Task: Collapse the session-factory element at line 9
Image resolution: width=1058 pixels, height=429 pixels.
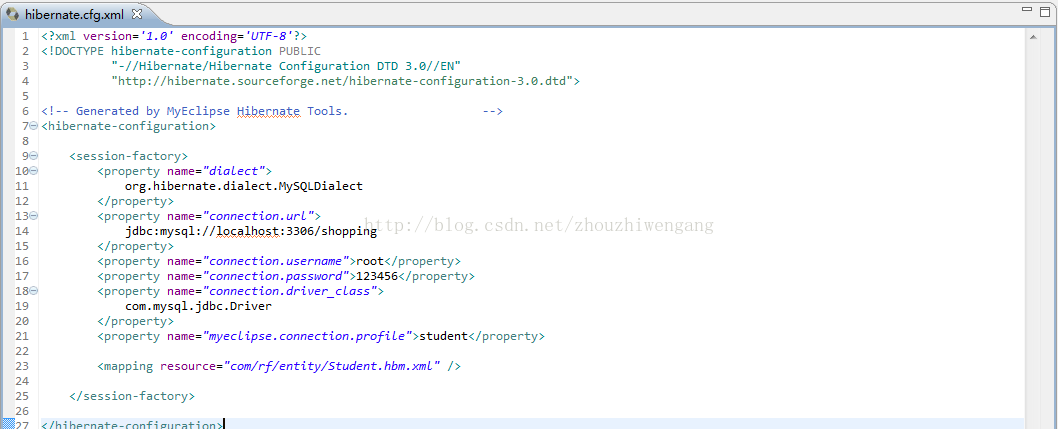Action: [x=34, y=156]
